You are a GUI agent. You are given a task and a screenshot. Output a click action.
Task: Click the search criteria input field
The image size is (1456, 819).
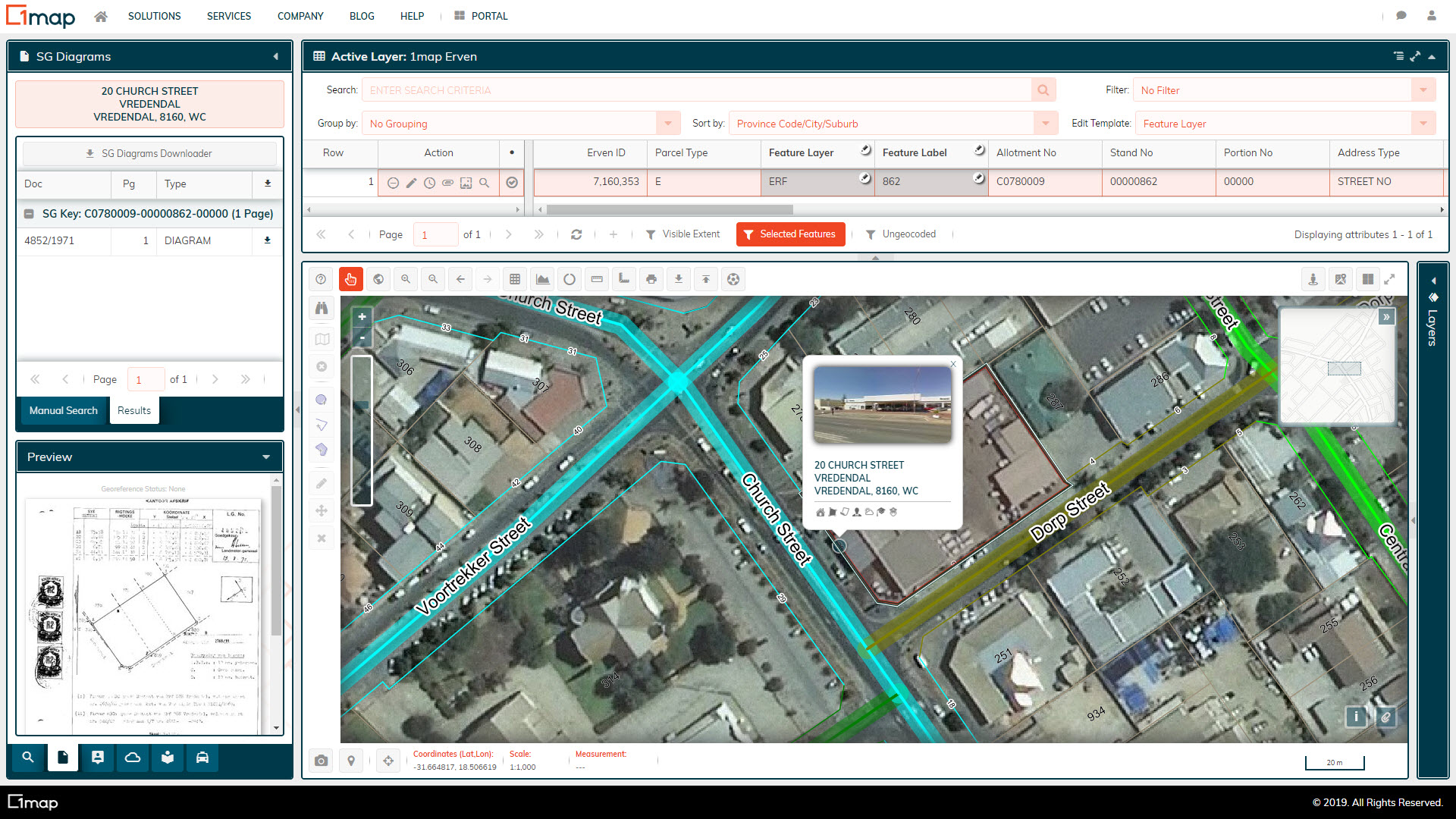696,90
